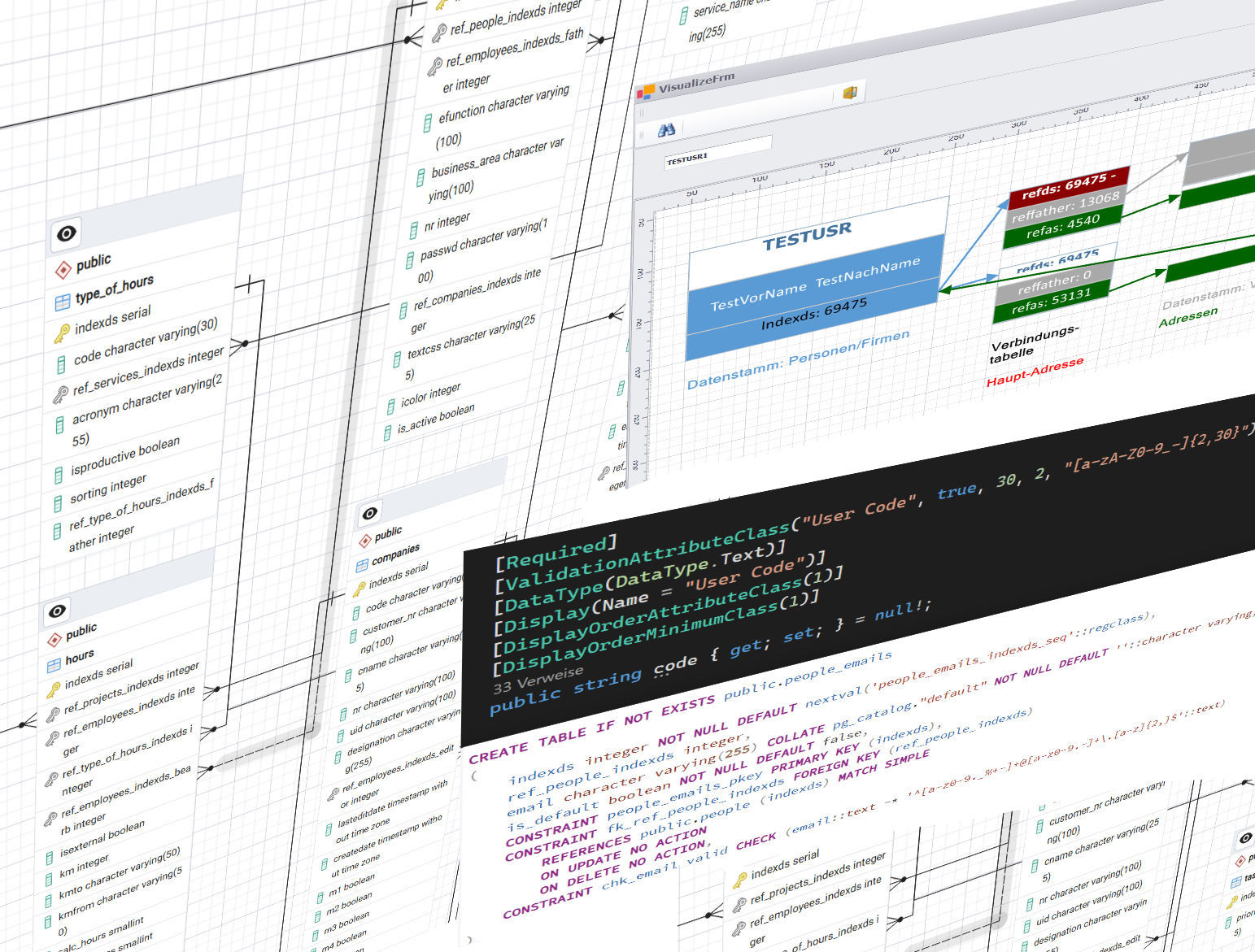
Task: Click the table icon beside hours
Action: pos(54,664)
